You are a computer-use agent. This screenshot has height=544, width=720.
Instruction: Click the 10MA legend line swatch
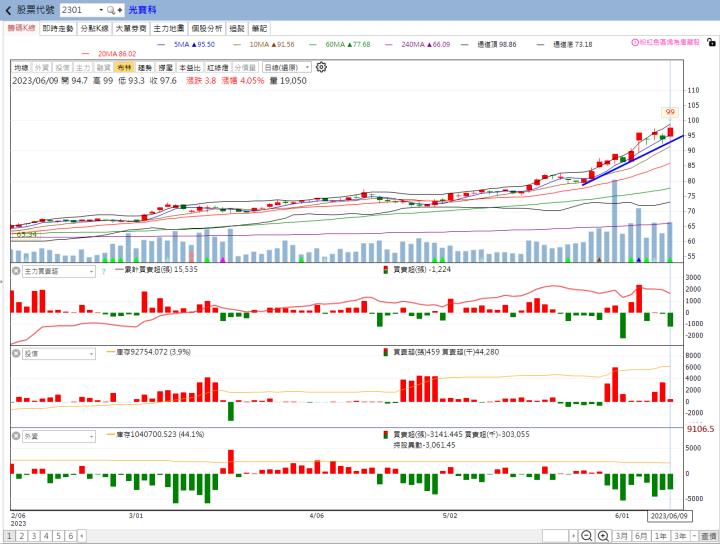pos(237,45)
